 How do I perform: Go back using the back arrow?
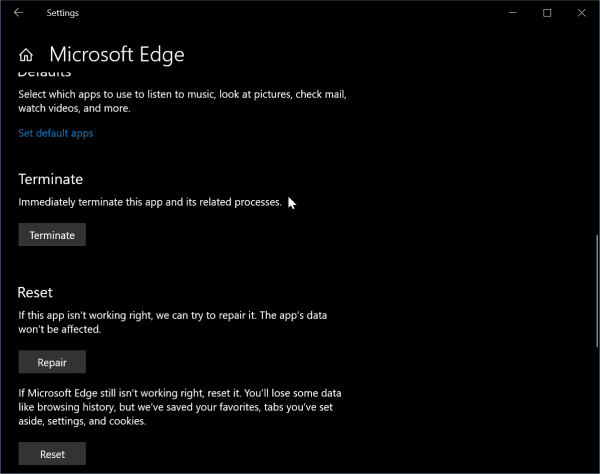click(x=18, y=13)
